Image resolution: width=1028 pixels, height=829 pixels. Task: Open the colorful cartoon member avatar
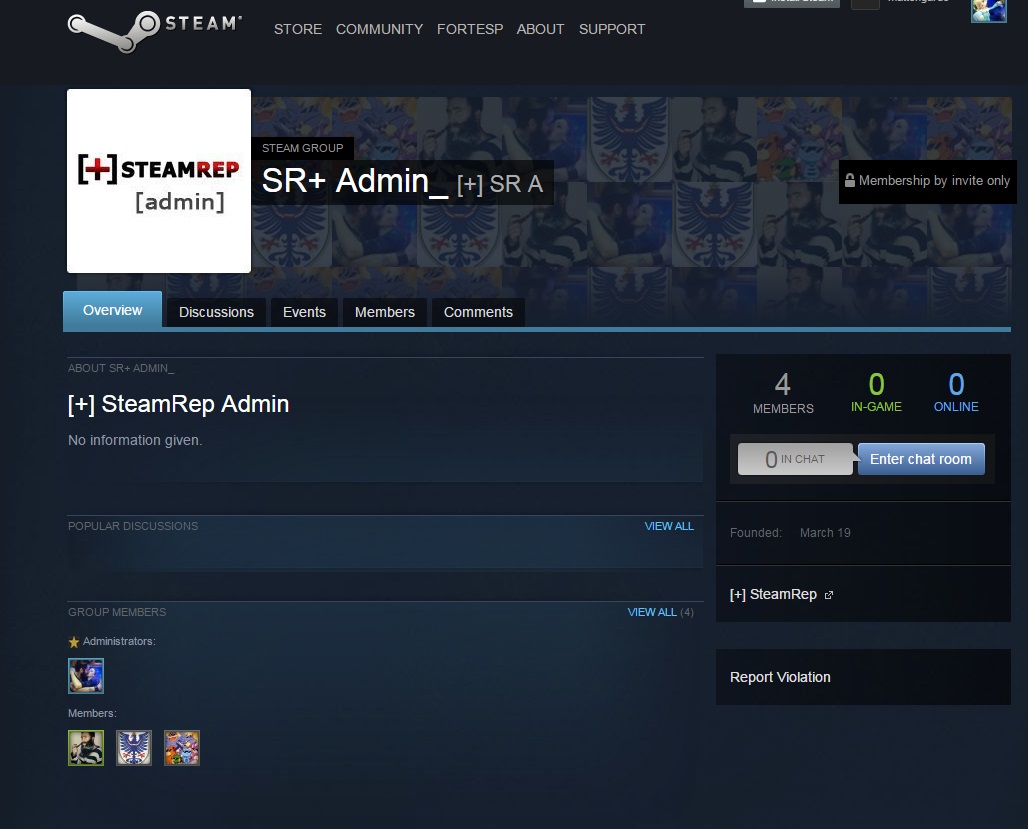tap(182, 748)
